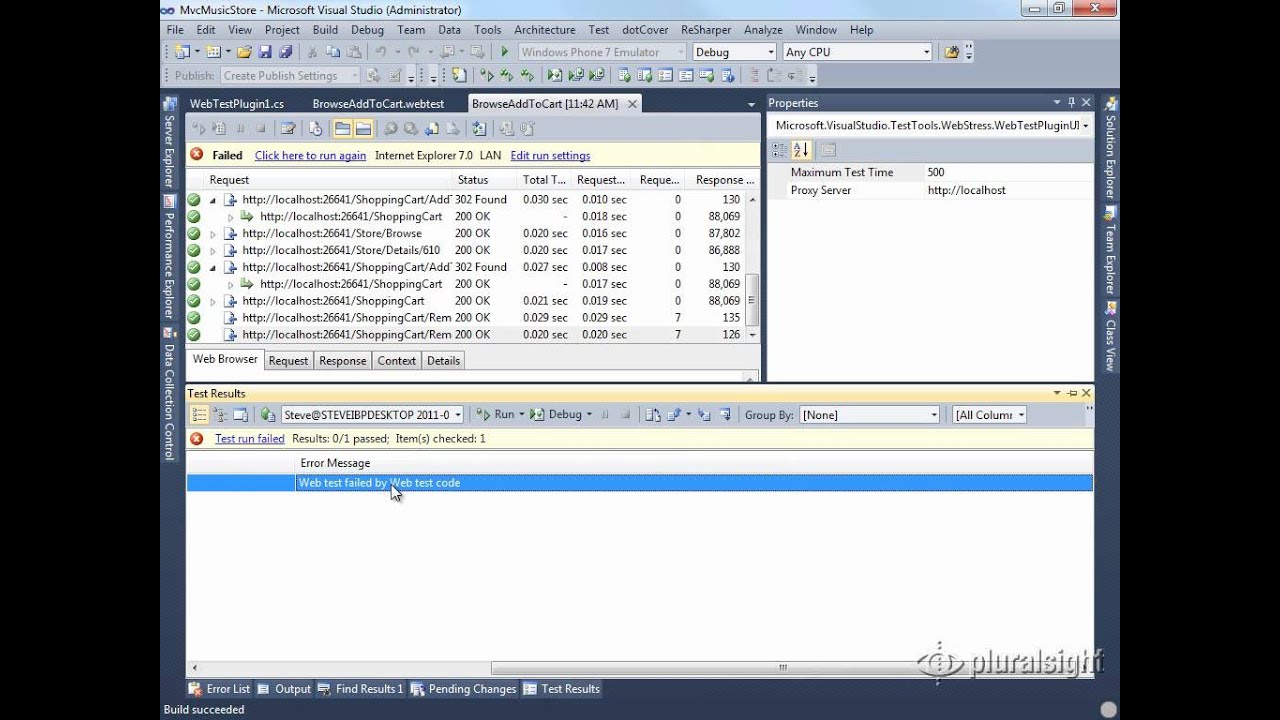Click the Undo arrow icon in toolbar
This screenshot has width=1280, height=720.
click(x=381, y=52)
